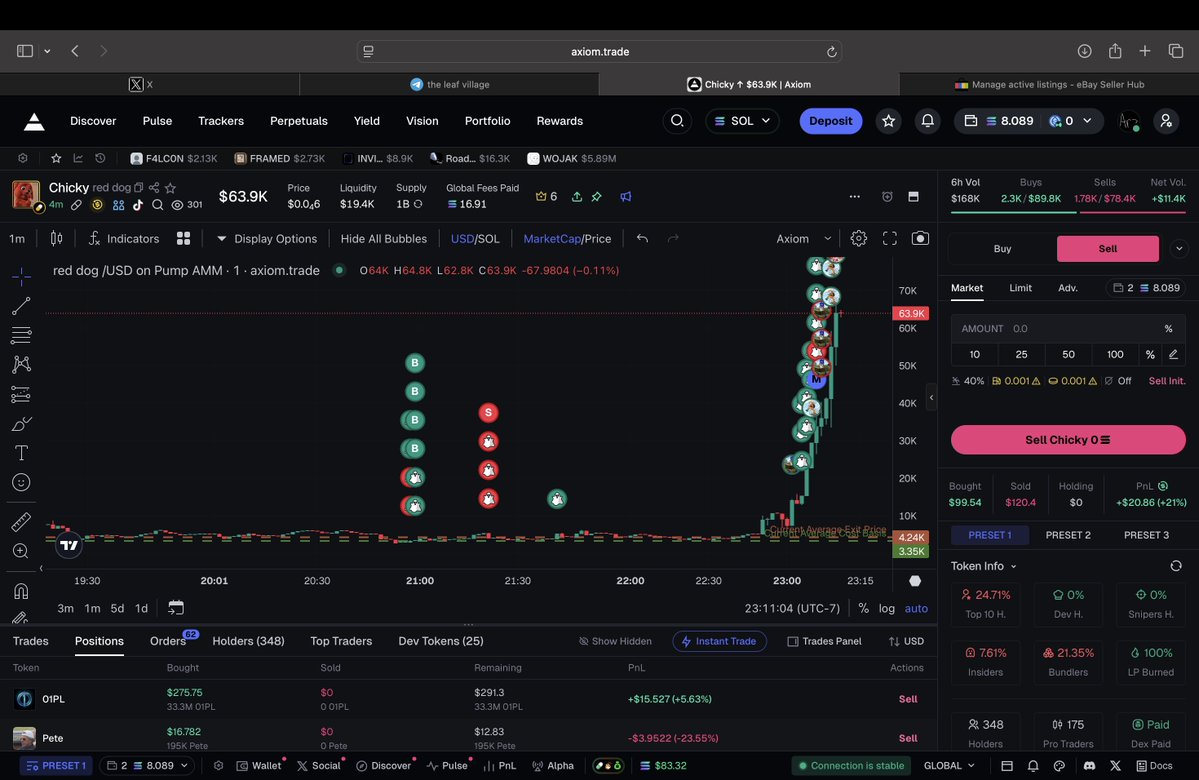The width and height of the screenshot is (1199, 780).
Task: Select the brush drawing tool
Action: click(x=21, y=424)
